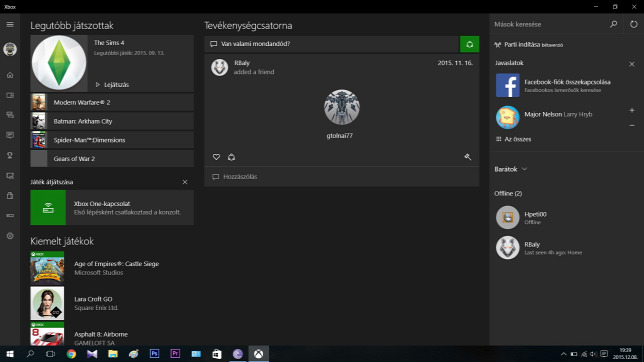Refresh the friends list
This screenshot has height=362, width=644.
[634, 24]
